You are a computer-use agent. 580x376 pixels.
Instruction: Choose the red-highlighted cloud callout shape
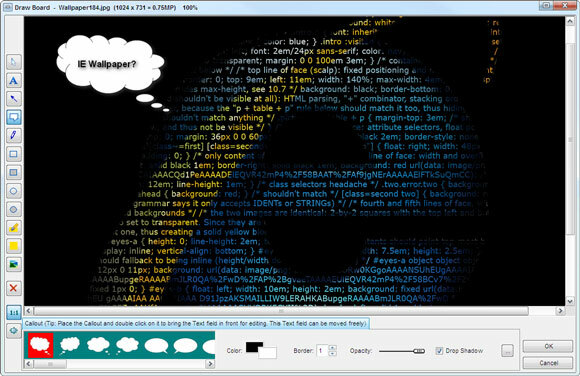(41, 345)
